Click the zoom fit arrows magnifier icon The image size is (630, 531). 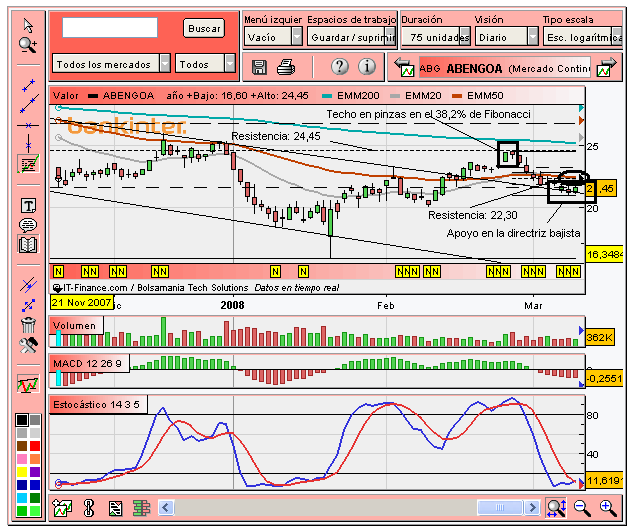pyautogui.click(x=556, y=508)
